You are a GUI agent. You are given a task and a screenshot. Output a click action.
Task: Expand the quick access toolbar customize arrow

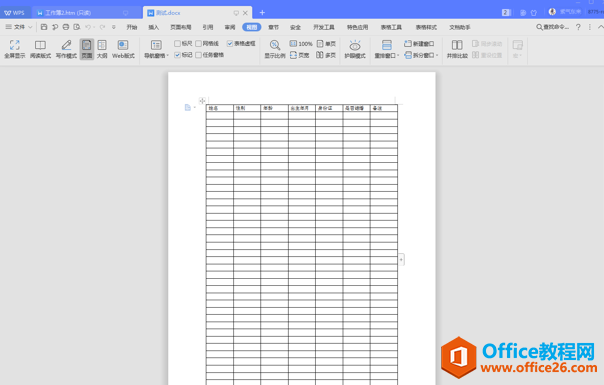pos(114,27)
